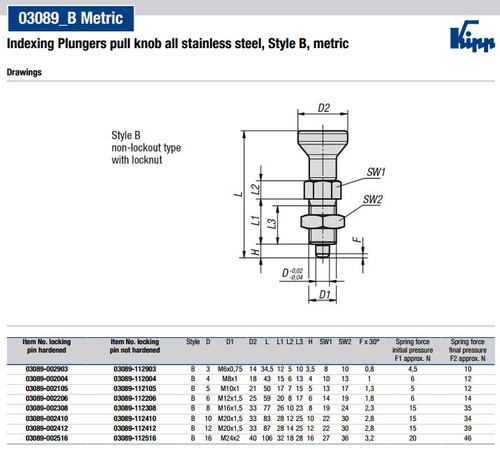Click item number 03089-112412
Viewport: 500px width, 451px height.
point(135,428)
